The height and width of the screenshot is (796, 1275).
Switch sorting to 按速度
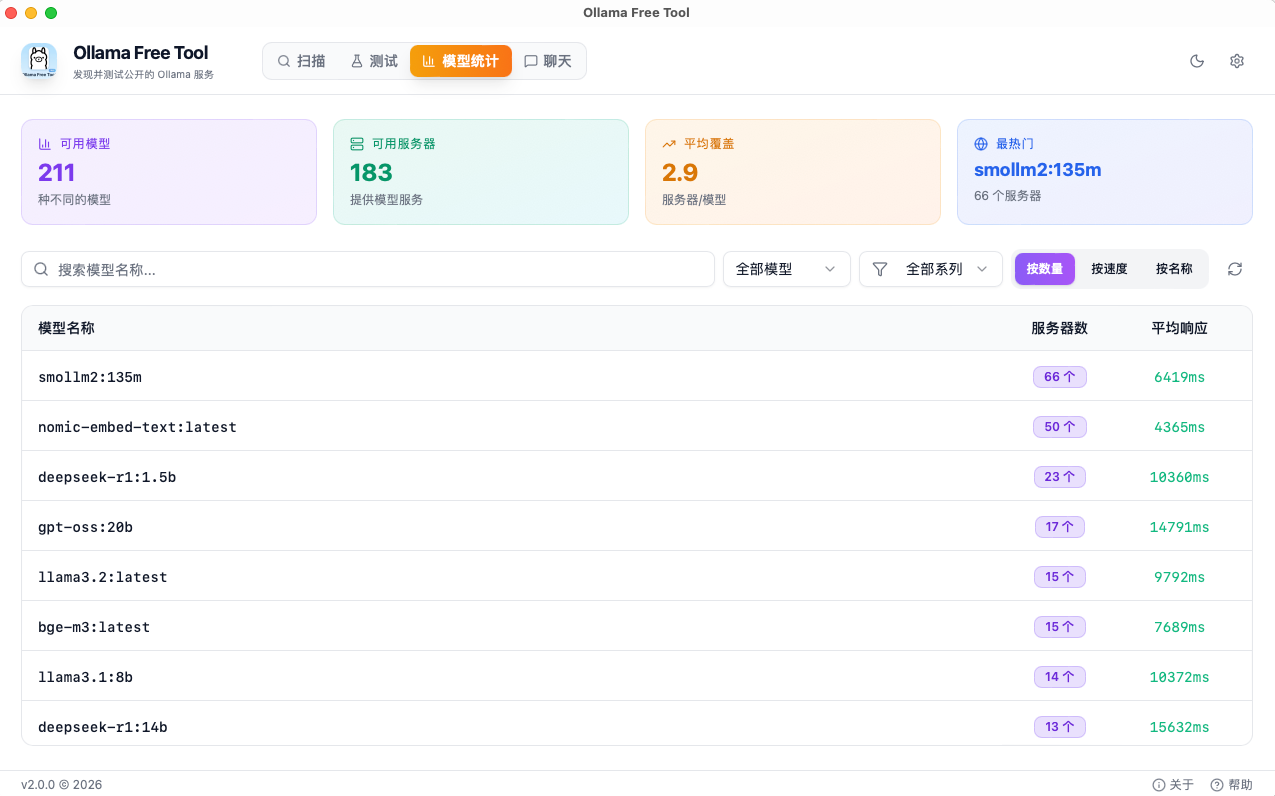pos(1109,269)
